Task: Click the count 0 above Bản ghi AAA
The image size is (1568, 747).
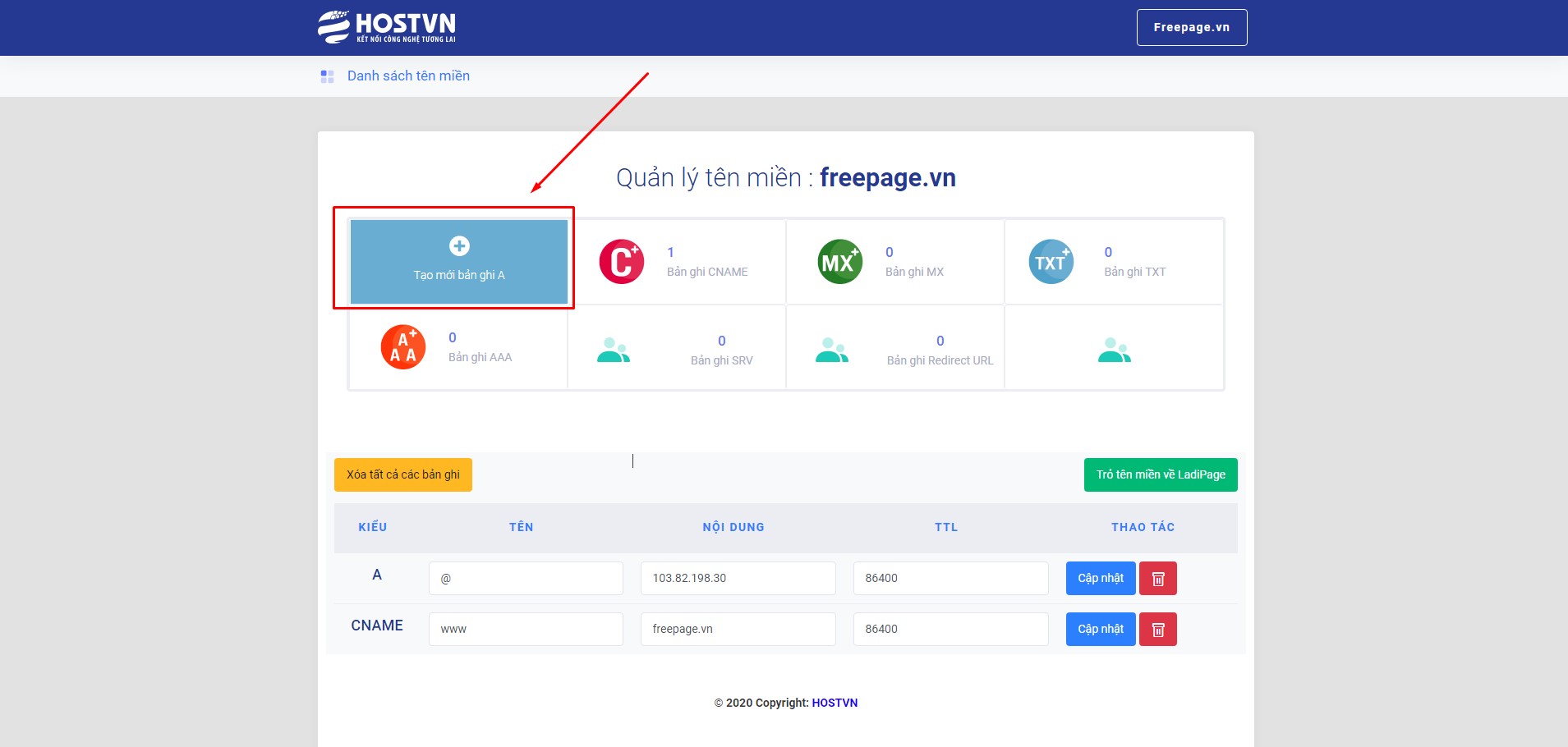Action: click(x=453, y=337)
